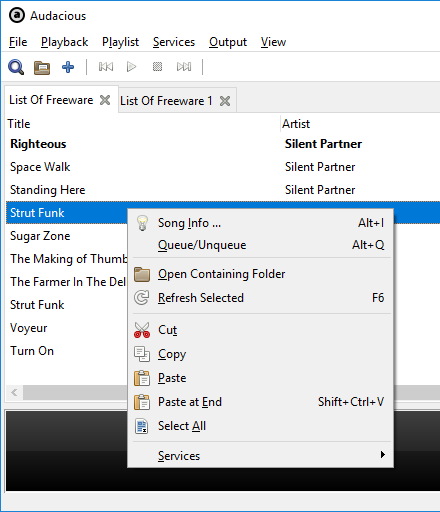The width and height of the screenshot is (440, 512).
Task: Open the Playback menu
Action: (64, 42)
